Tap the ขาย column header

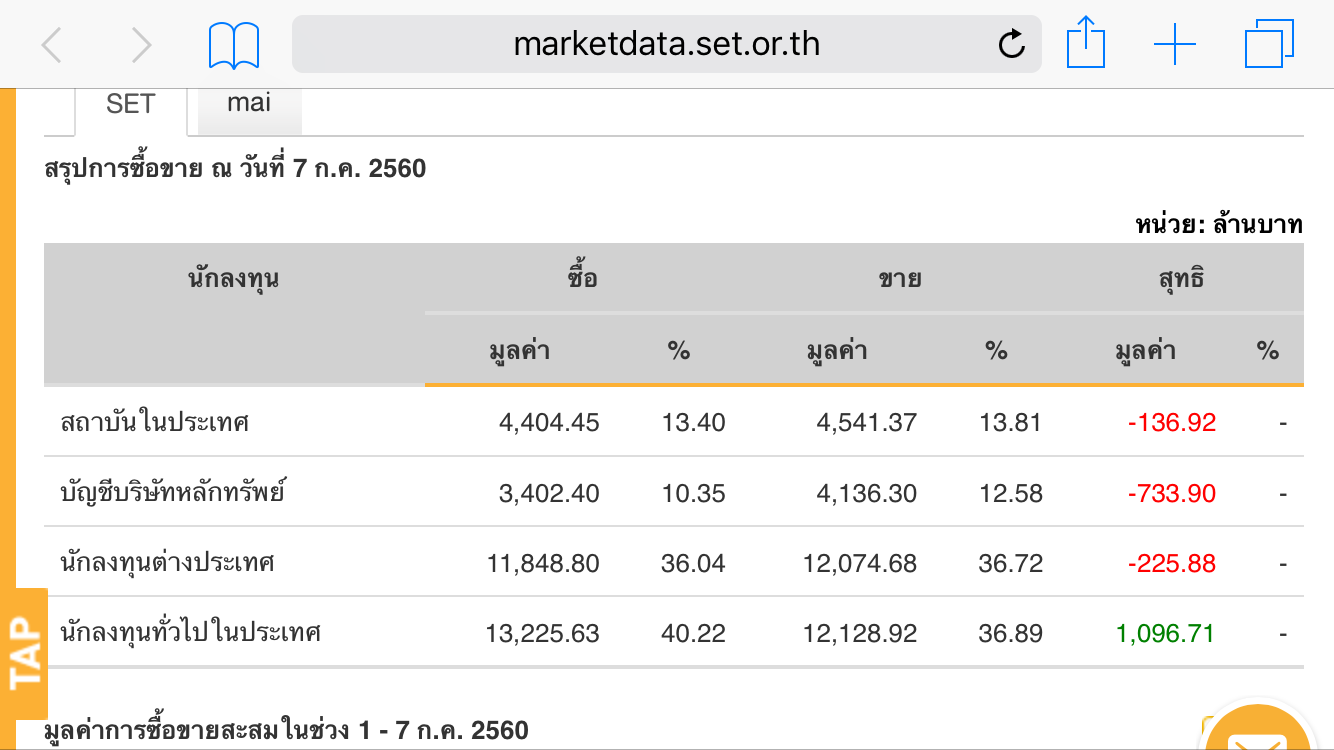900,279
